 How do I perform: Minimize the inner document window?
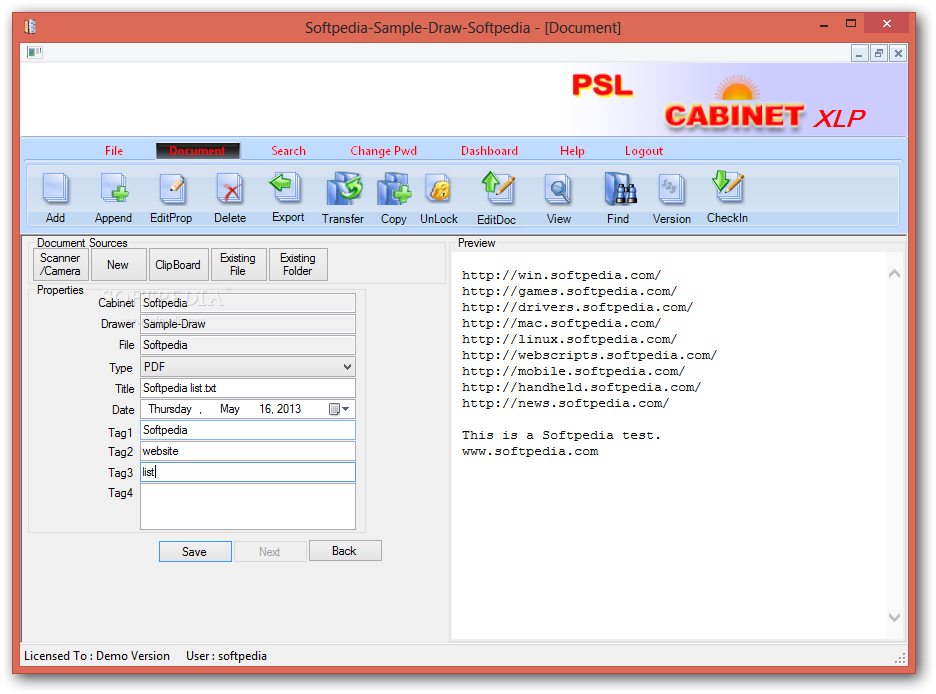click(859, 53)
